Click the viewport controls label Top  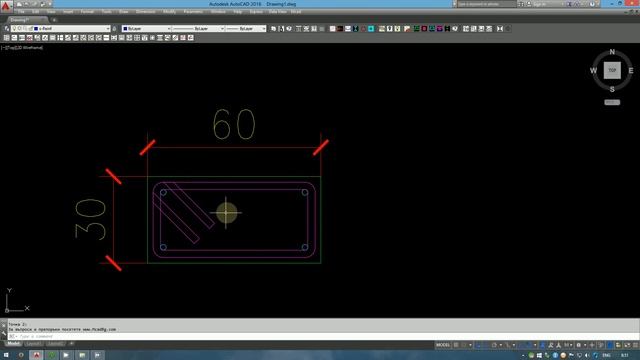pyautogui.click(x=11, y=48)
